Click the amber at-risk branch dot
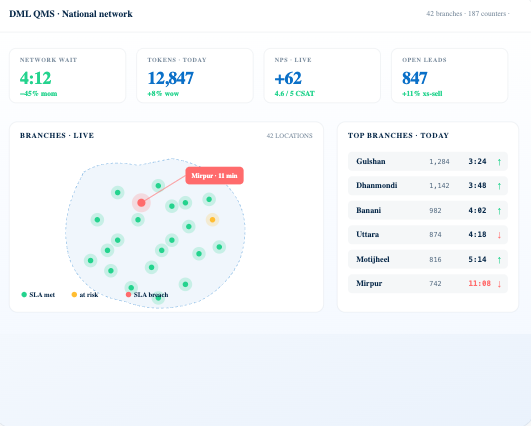531x426 pixels. click(x=212, y=220)
